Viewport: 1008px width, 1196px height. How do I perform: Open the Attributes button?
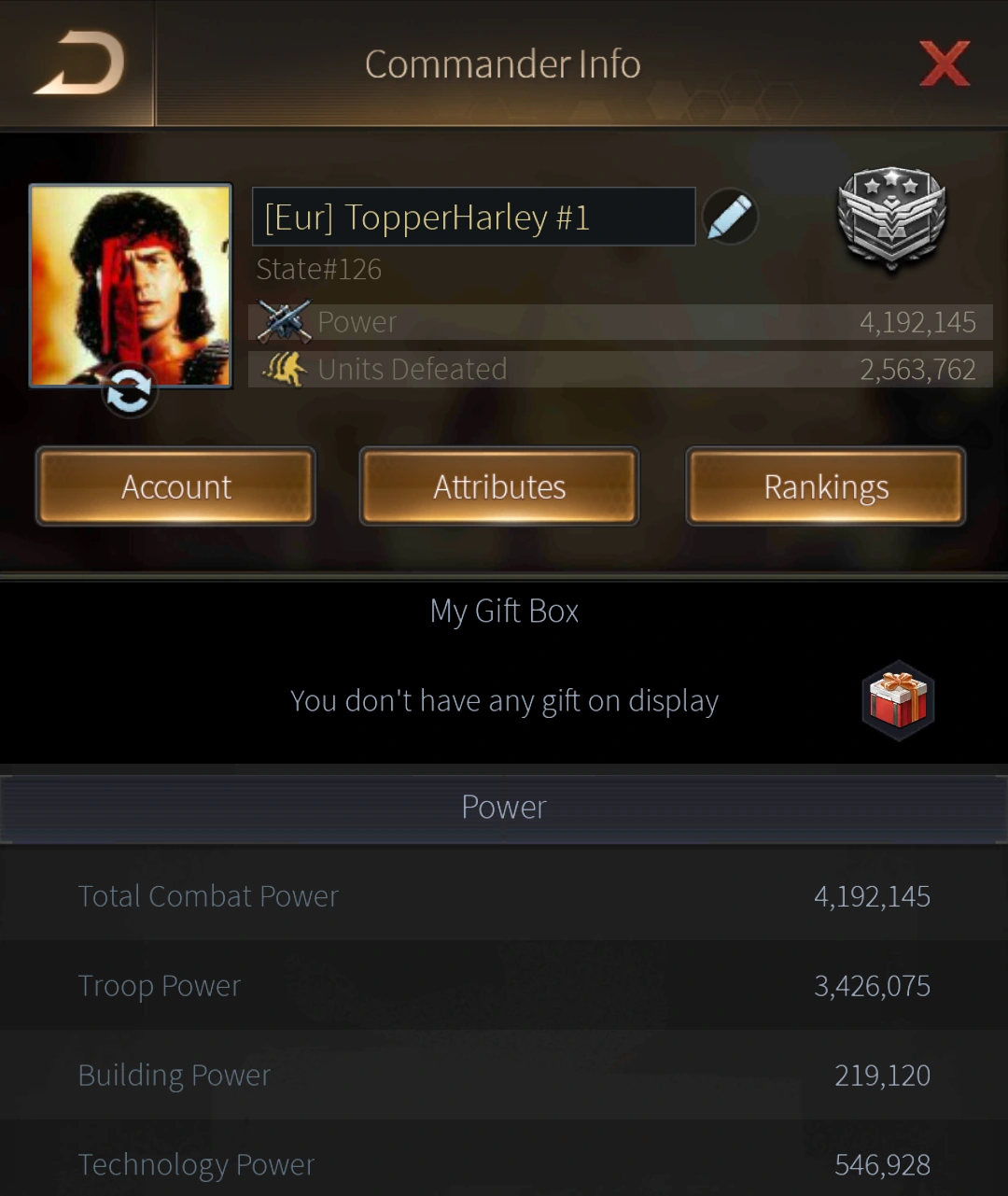click(x=499, y=486)
